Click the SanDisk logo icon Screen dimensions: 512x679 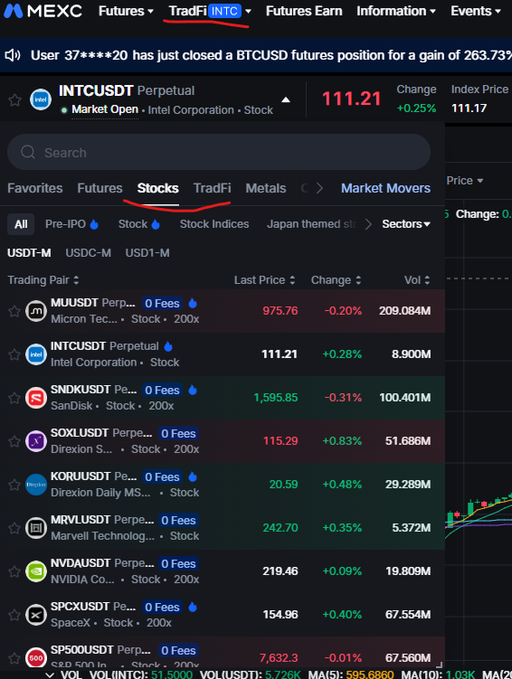(x=36, y=398)
